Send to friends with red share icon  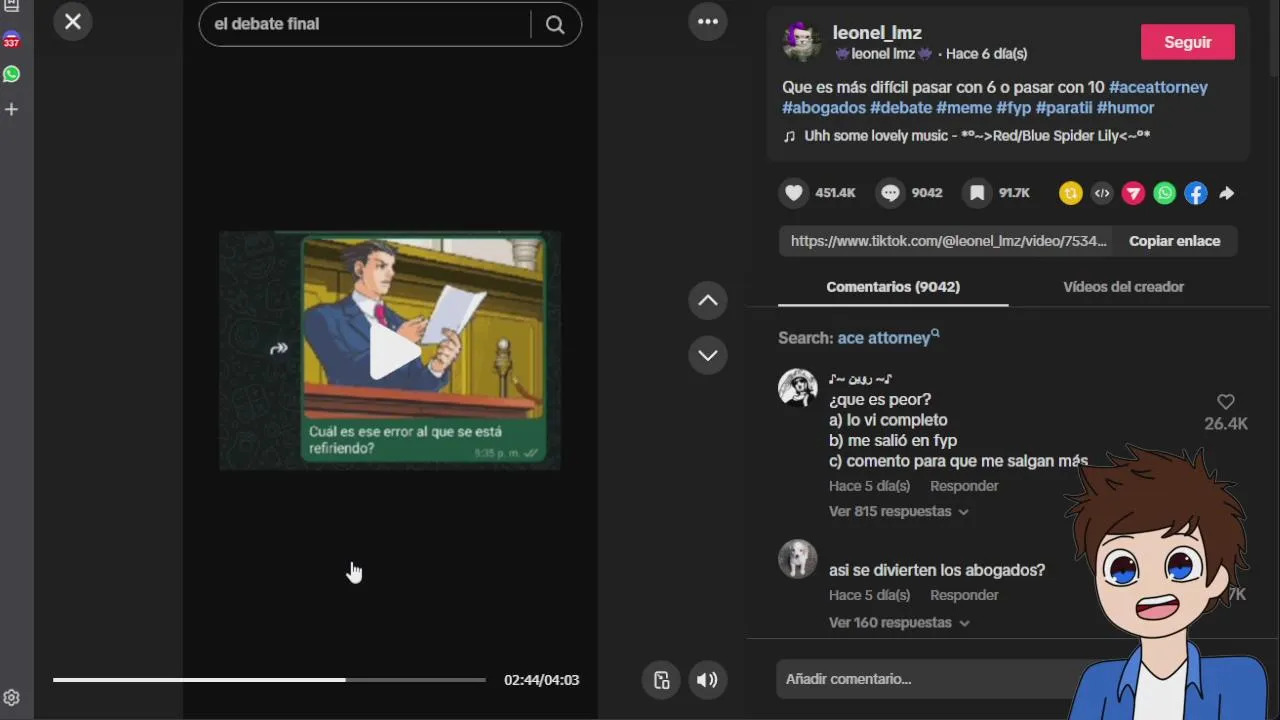(x=1133, y=194)
